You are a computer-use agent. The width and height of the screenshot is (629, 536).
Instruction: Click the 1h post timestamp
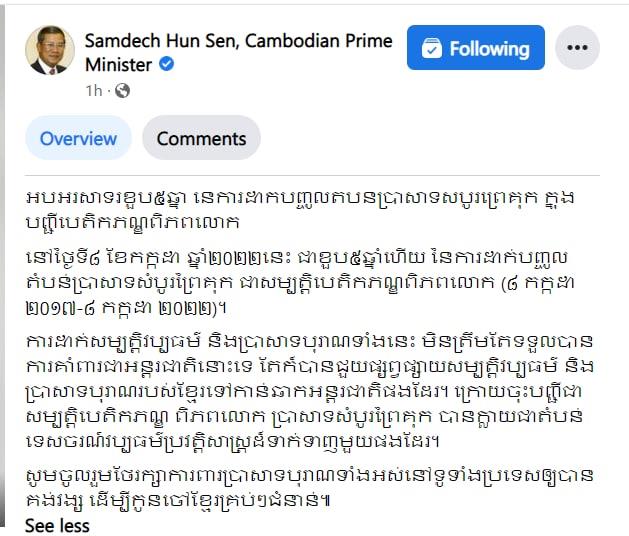[94, 91]
